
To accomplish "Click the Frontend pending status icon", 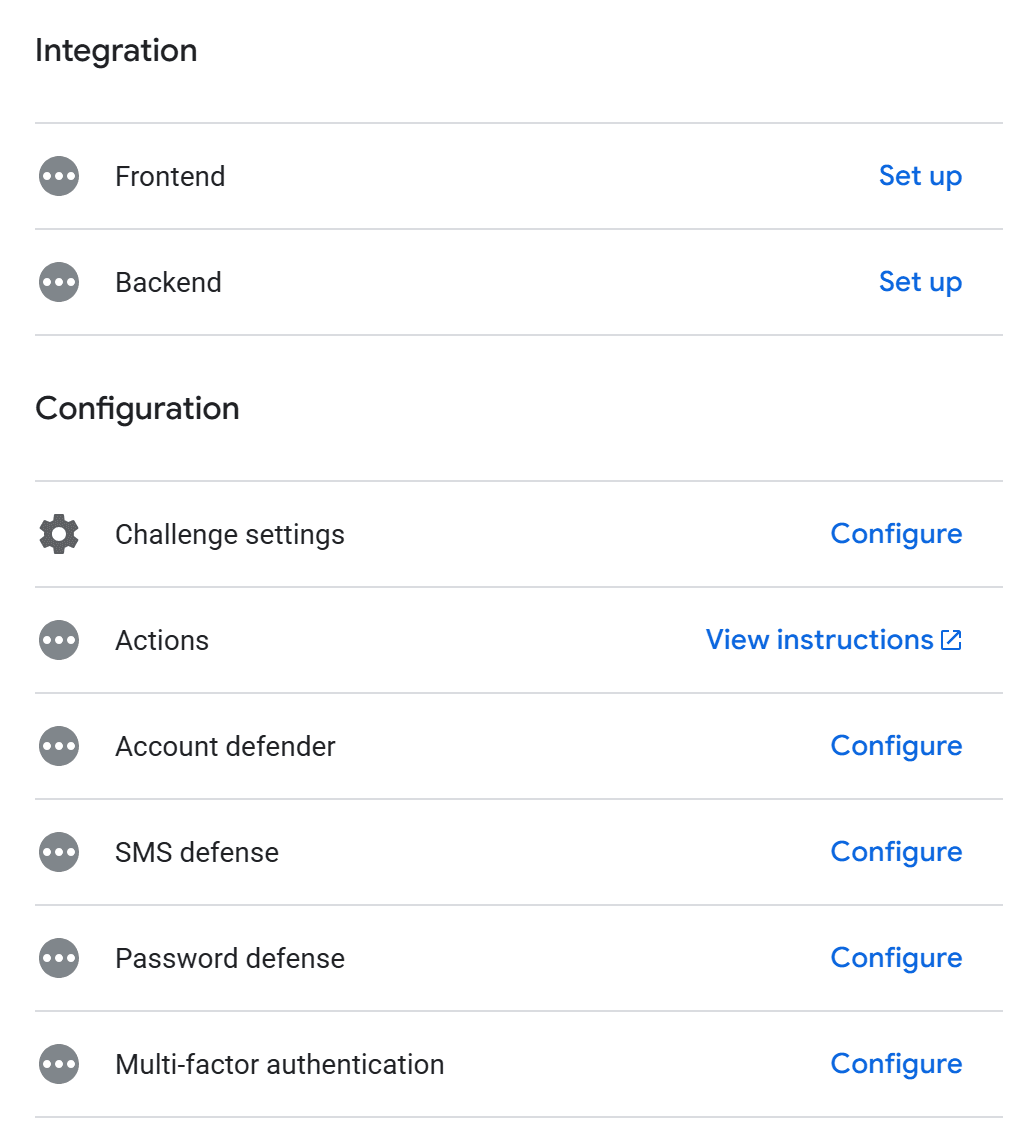I will [59, 177].
